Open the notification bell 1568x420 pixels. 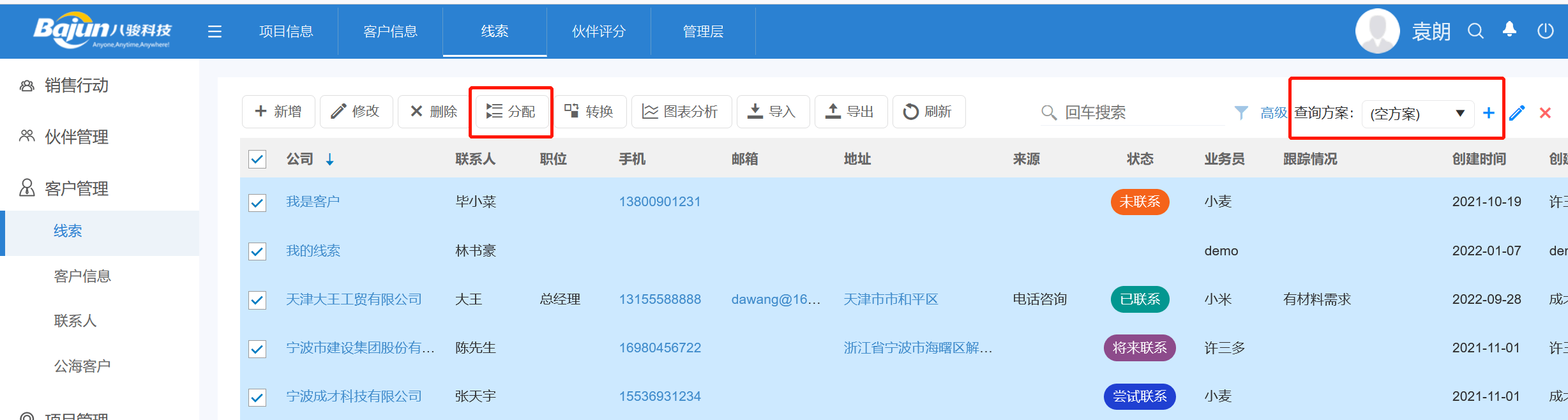tap(1509, 30)
